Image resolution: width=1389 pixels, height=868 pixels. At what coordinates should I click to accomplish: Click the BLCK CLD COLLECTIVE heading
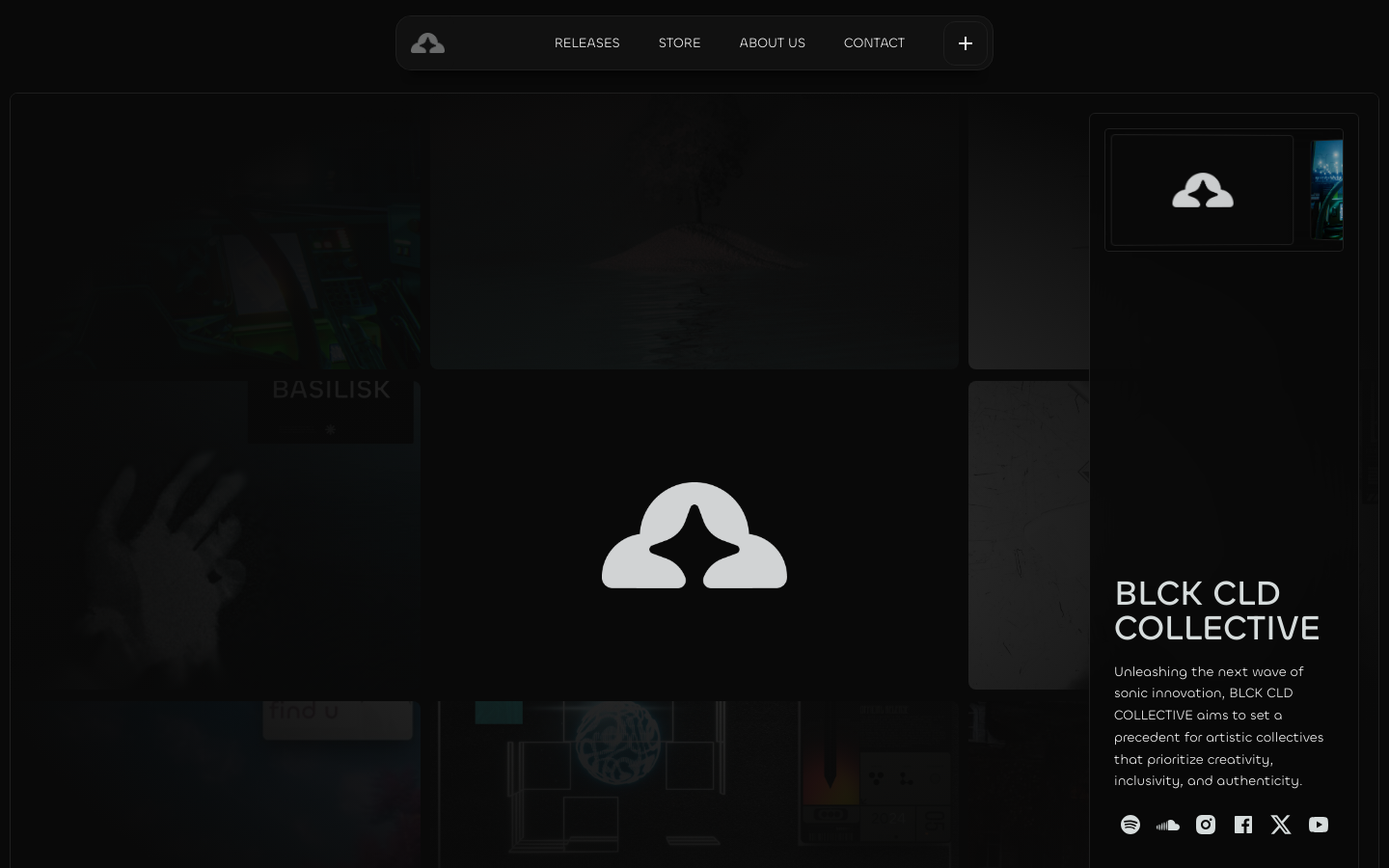click(1216, 610)
